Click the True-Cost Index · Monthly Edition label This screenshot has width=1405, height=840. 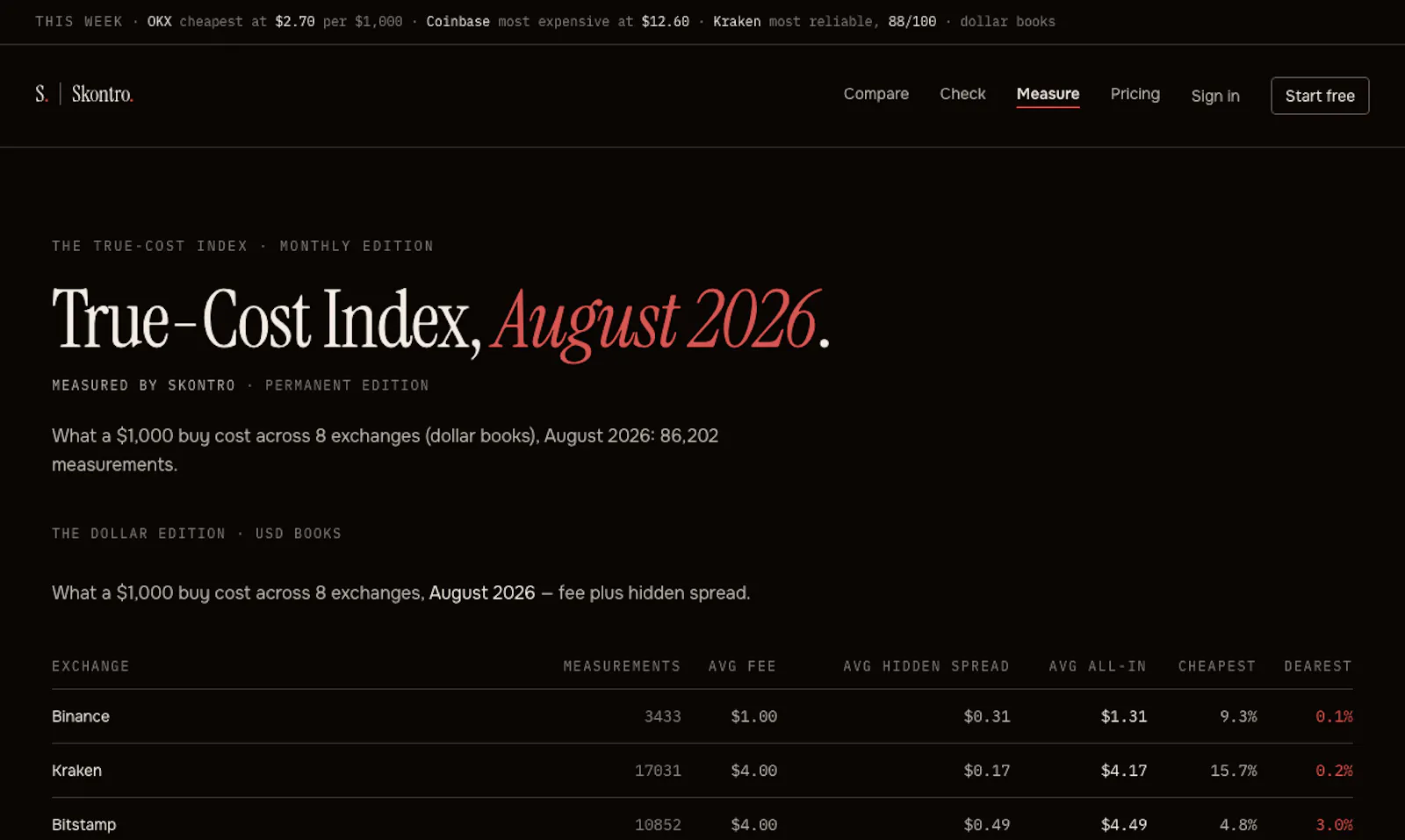point(242,246)
